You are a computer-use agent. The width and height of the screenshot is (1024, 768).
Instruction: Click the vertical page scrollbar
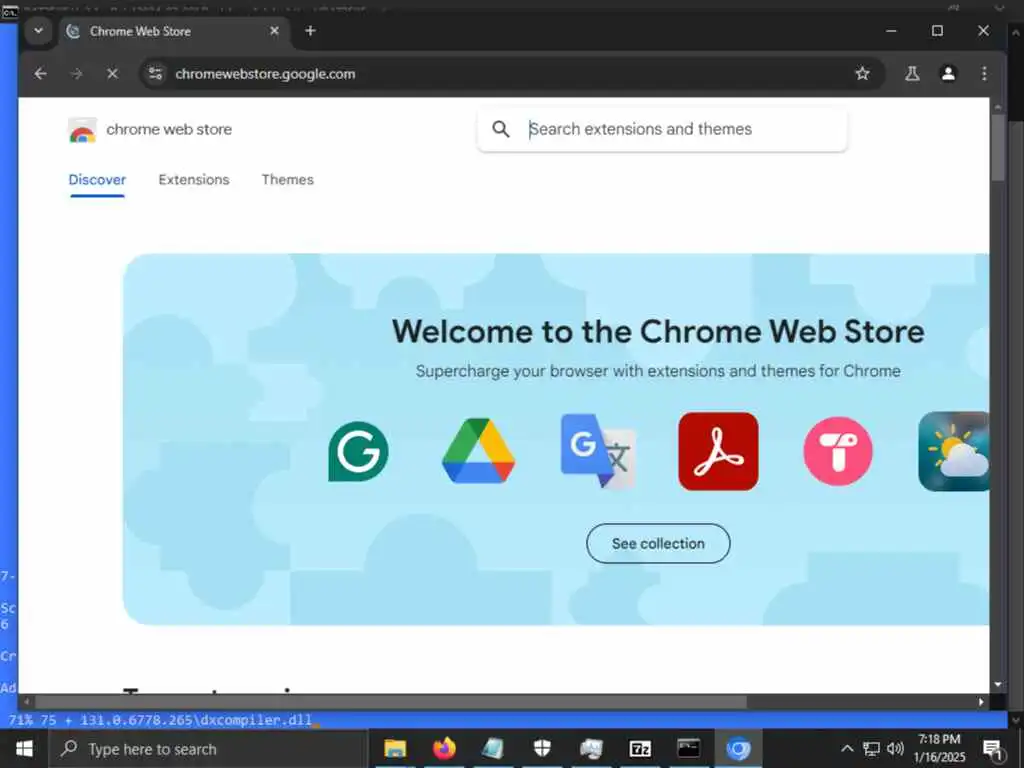click(x=998, y=148)
